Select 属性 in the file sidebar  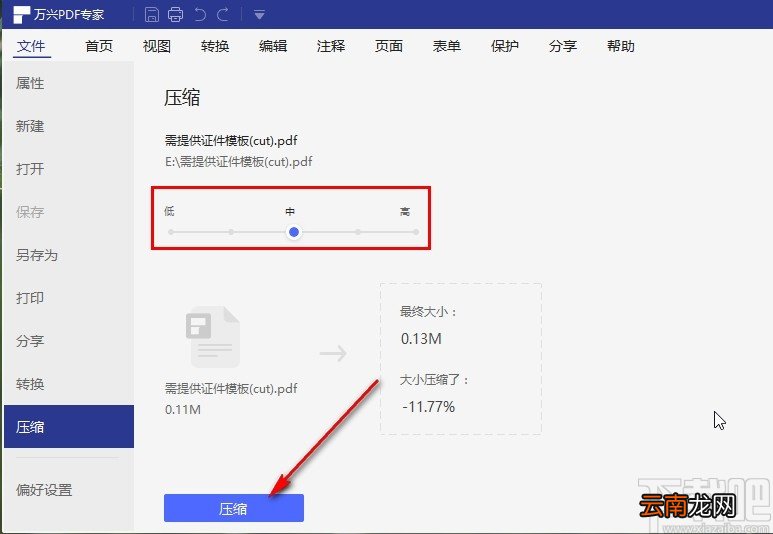coord(69,83)
